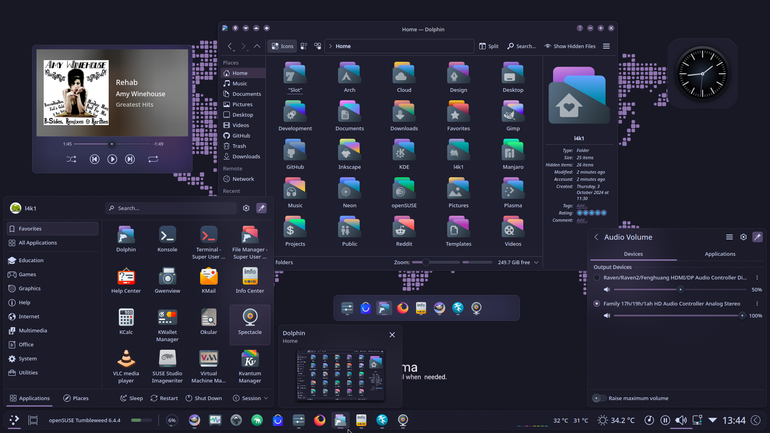Play the Rehab track

[x=112, y=159]
